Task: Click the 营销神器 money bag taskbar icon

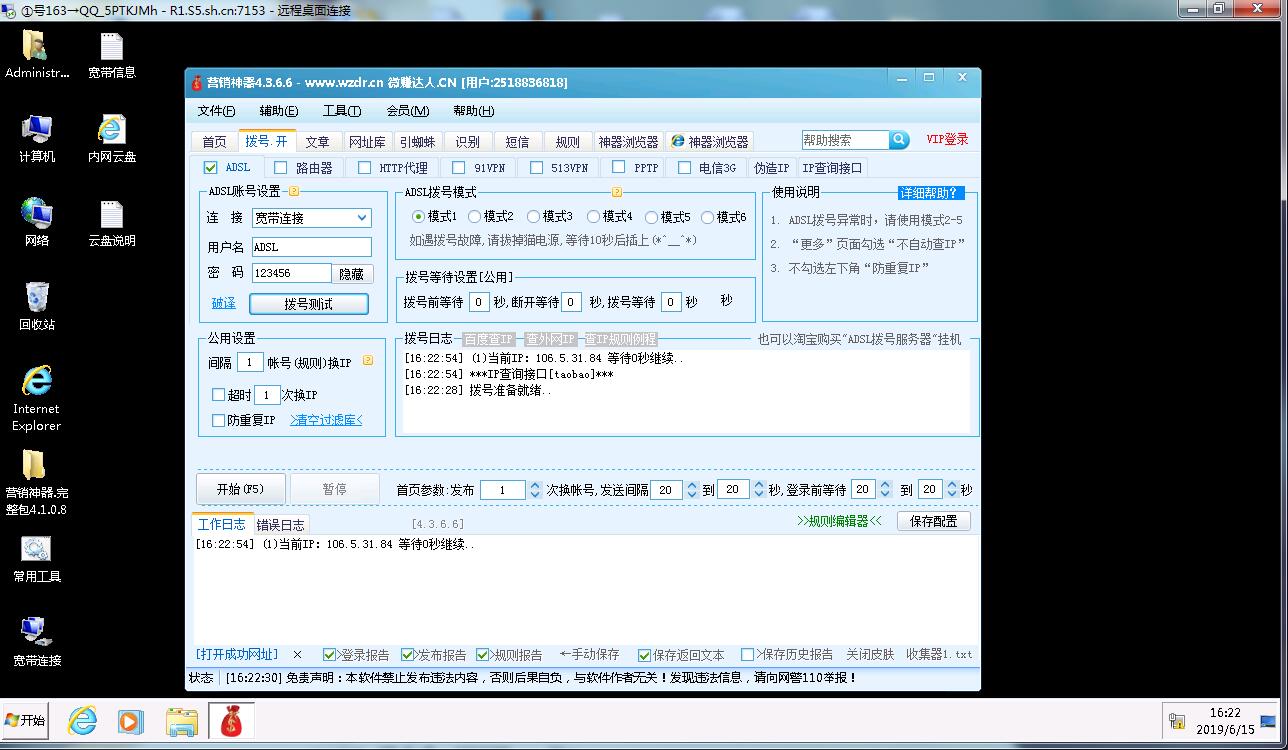Action: coord(231,720)
